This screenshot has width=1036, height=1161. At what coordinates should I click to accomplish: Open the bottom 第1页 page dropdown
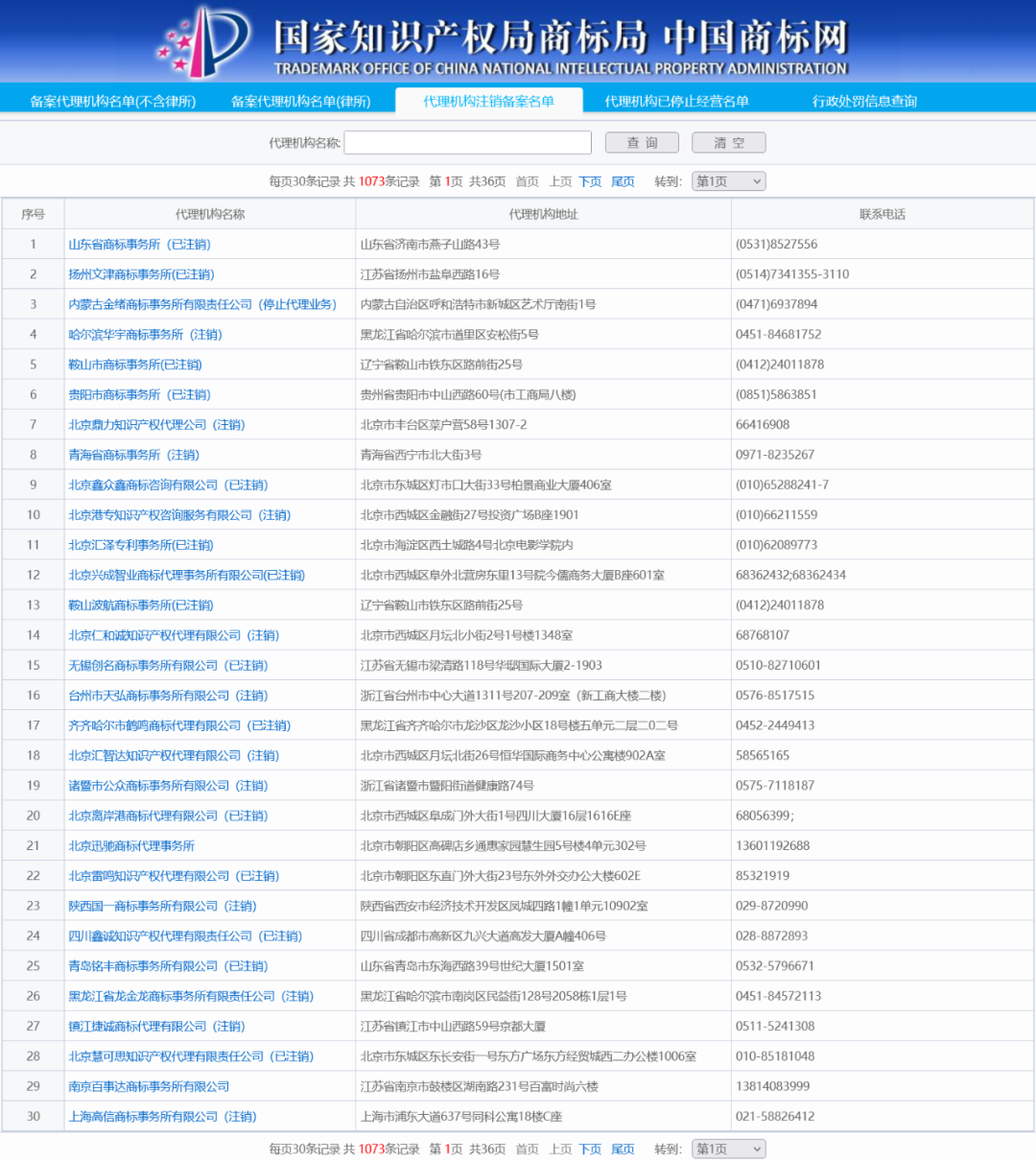728,1149
